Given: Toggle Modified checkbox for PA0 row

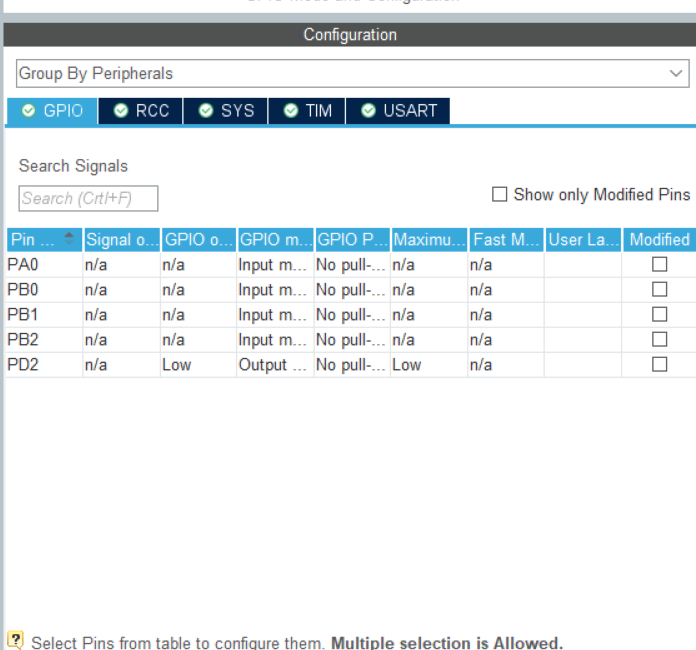Looking at the screenshot, I should [660, 264].
